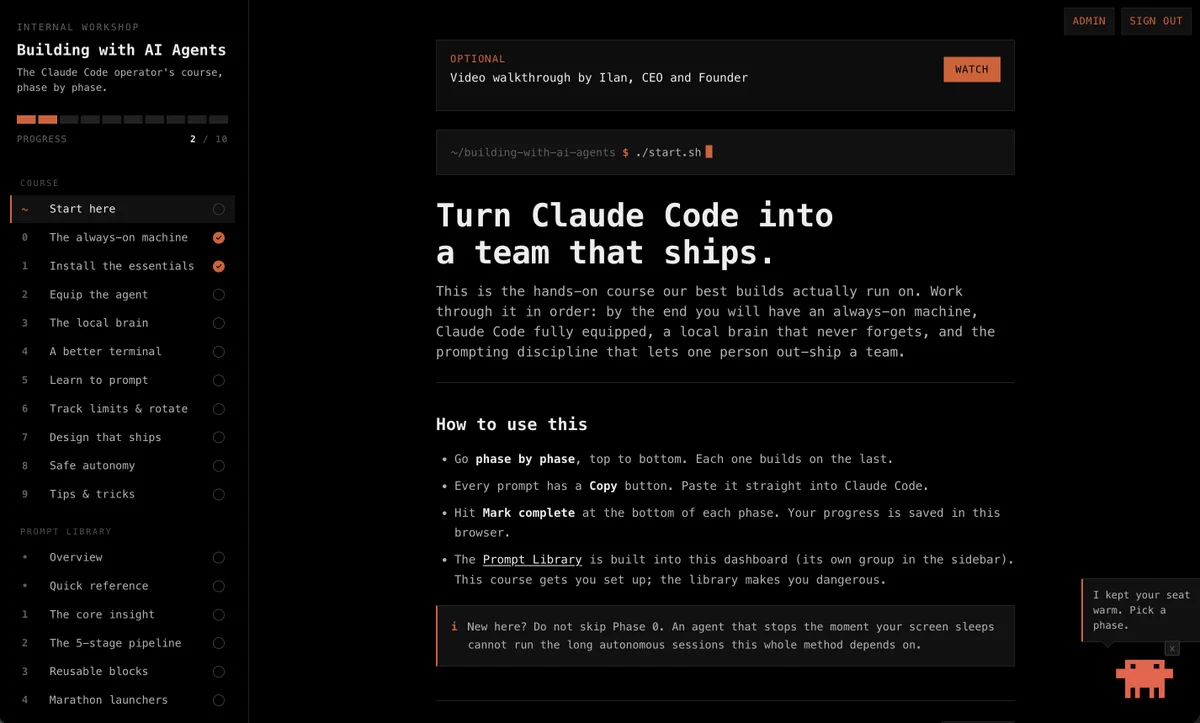Click the COURSE section heading
This screenshot has height=723, width=1200.
tap(39, 183)
